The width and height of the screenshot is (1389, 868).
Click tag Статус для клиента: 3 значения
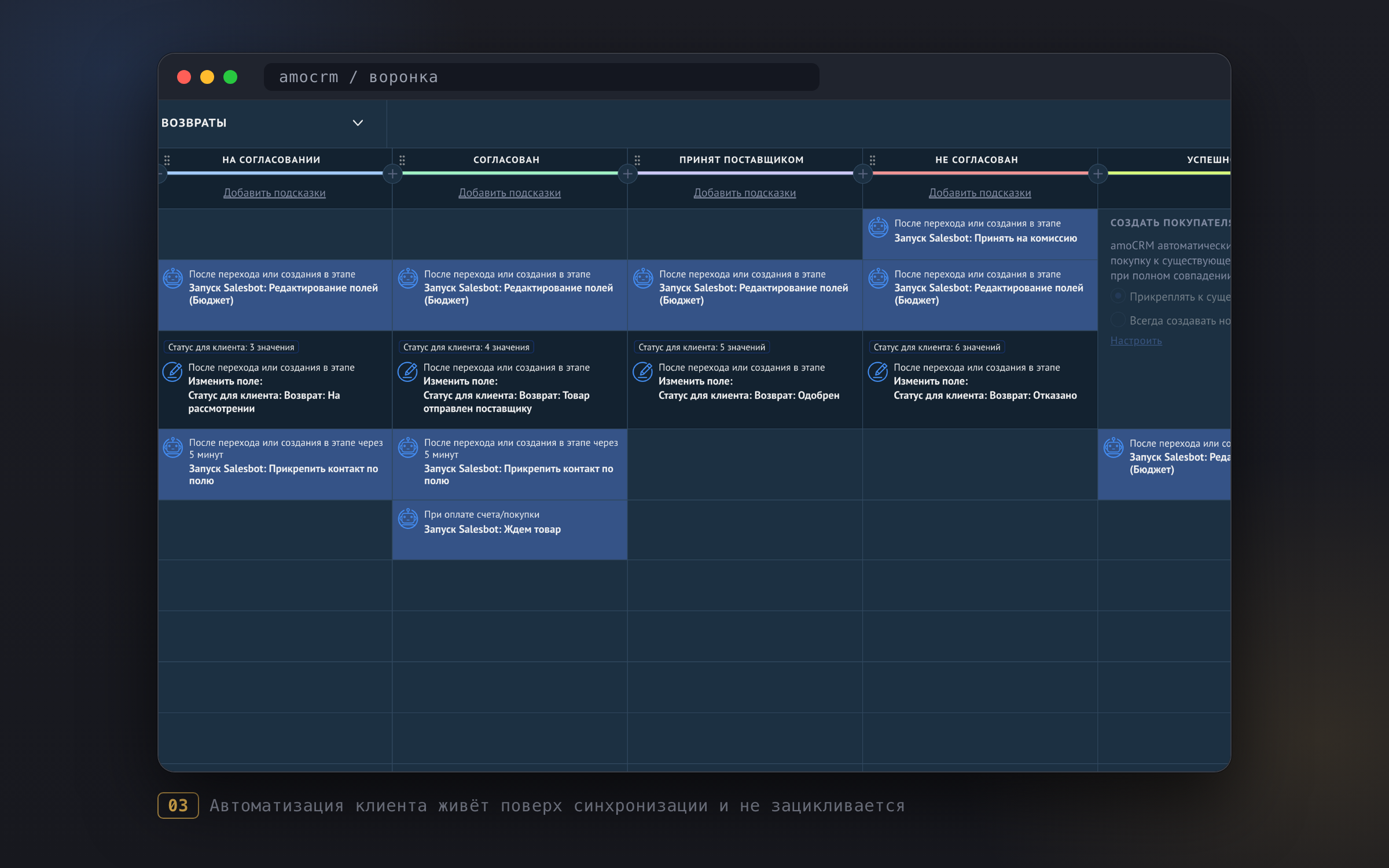click(x=231, y=347)
